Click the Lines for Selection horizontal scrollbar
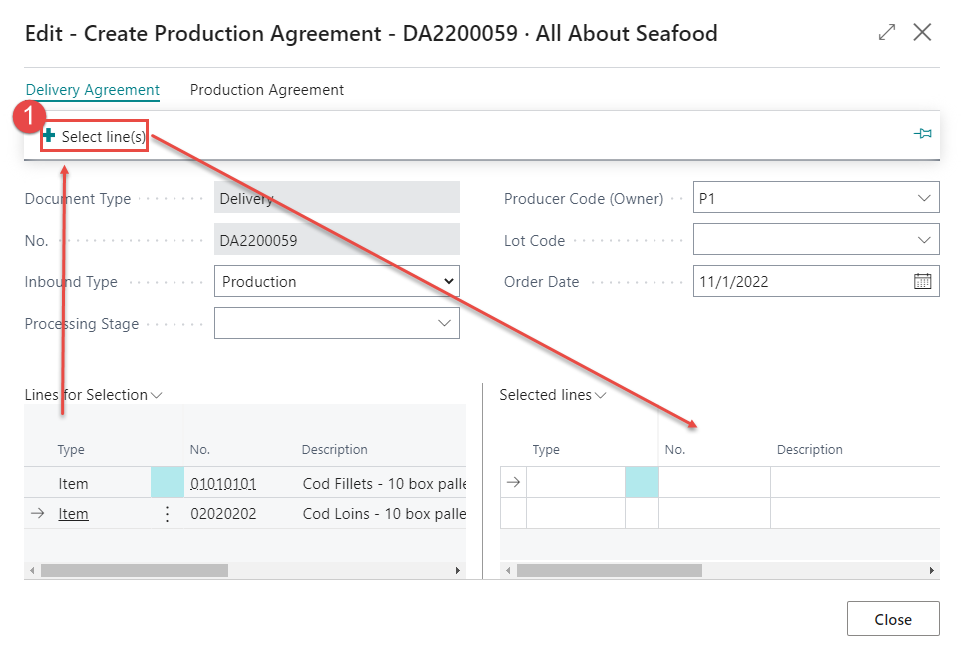The height and width of the screenshot is (661, 963). point(245,571)
